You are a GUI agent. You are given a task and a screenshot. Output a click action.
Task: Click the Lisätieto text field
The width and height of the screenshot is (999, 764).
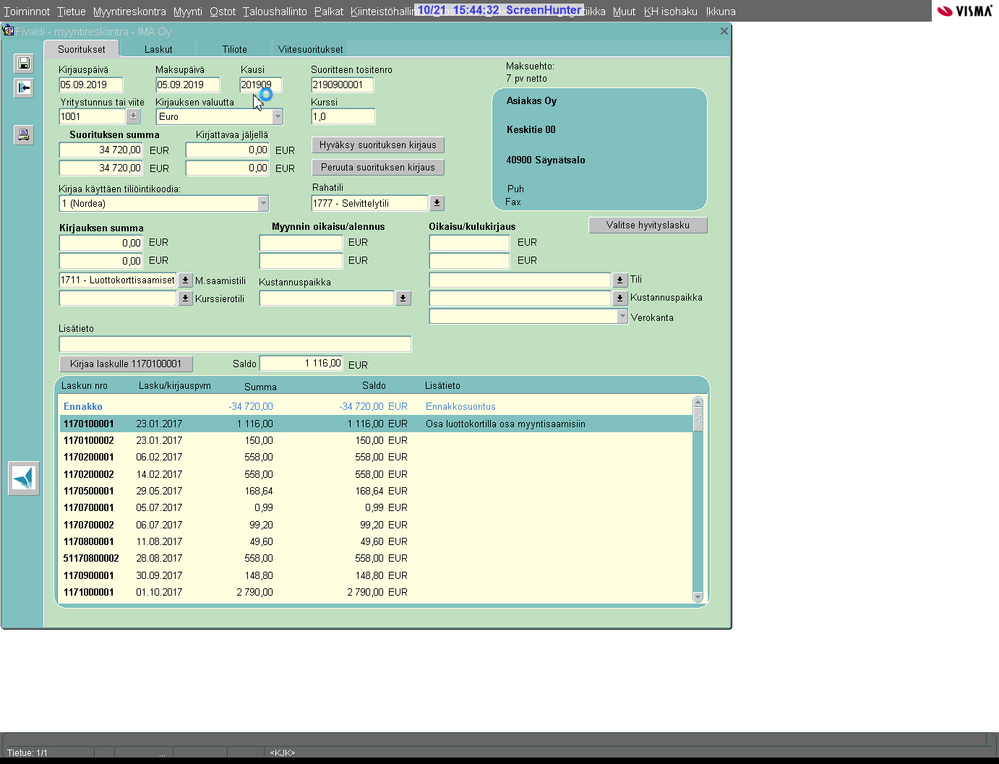[235, 344]
